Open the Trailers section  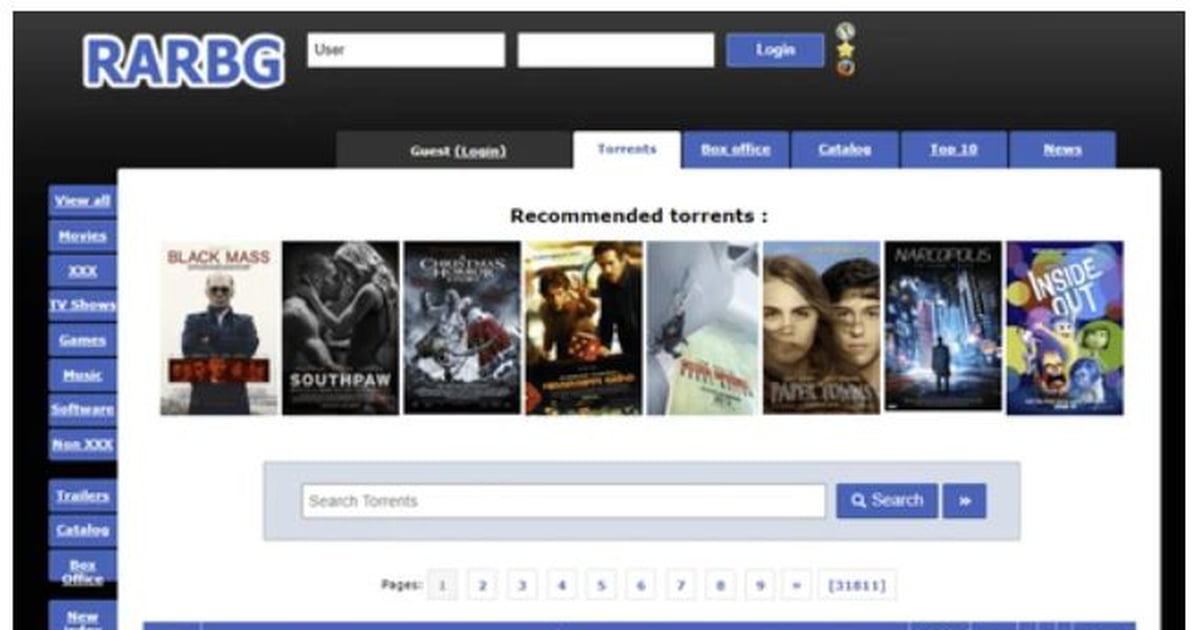[81, 496]
